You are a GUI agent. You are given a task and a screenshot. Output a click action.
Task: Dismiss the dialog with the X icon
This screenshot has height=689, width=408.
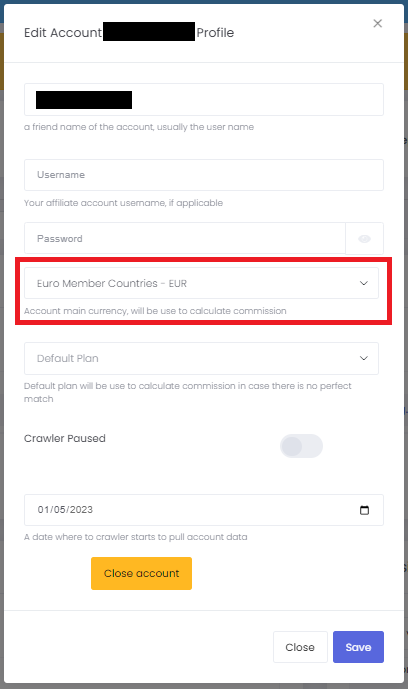[x=377, y=23]
